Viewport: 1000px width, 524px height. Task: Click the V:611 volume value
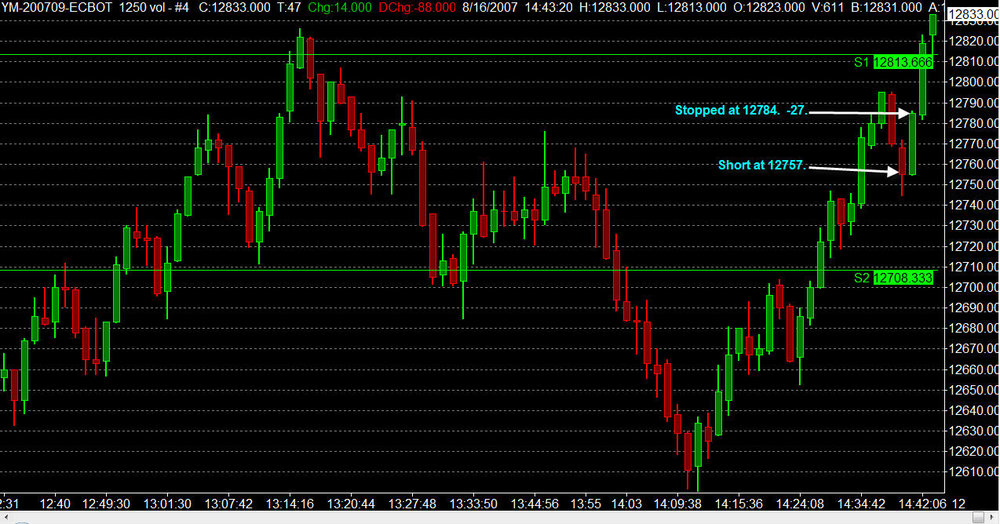(829, 8)
